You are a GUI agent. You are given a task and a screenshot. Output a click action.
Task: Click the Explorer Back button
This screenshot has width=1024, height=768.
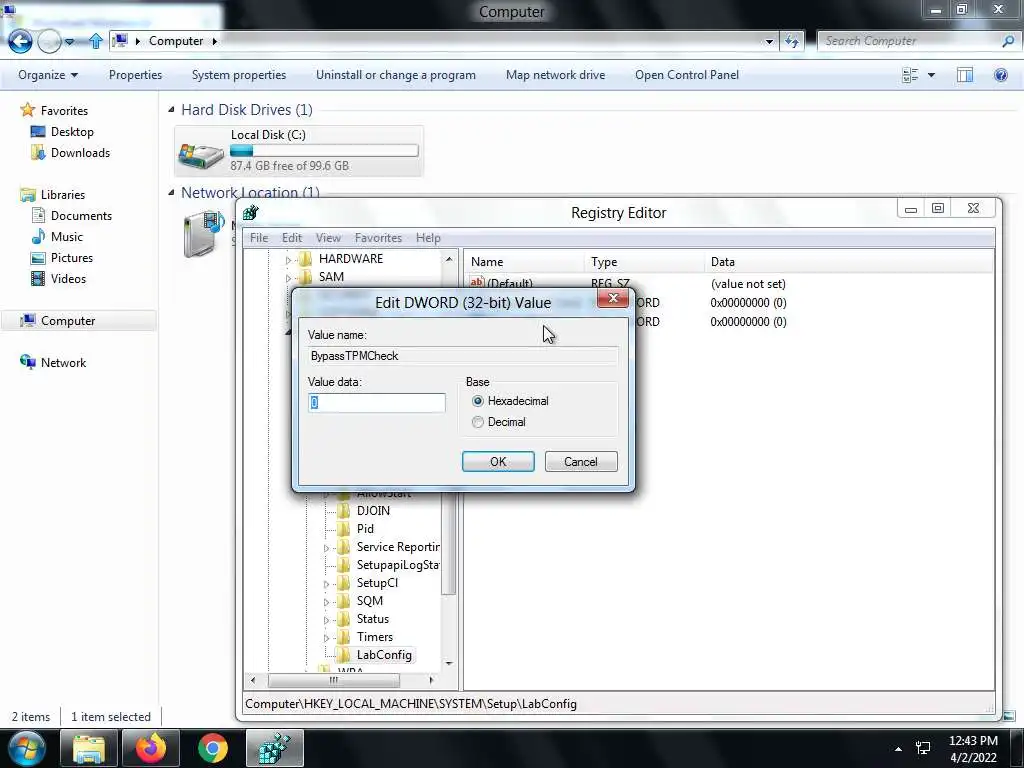click(x=20, y=41)
